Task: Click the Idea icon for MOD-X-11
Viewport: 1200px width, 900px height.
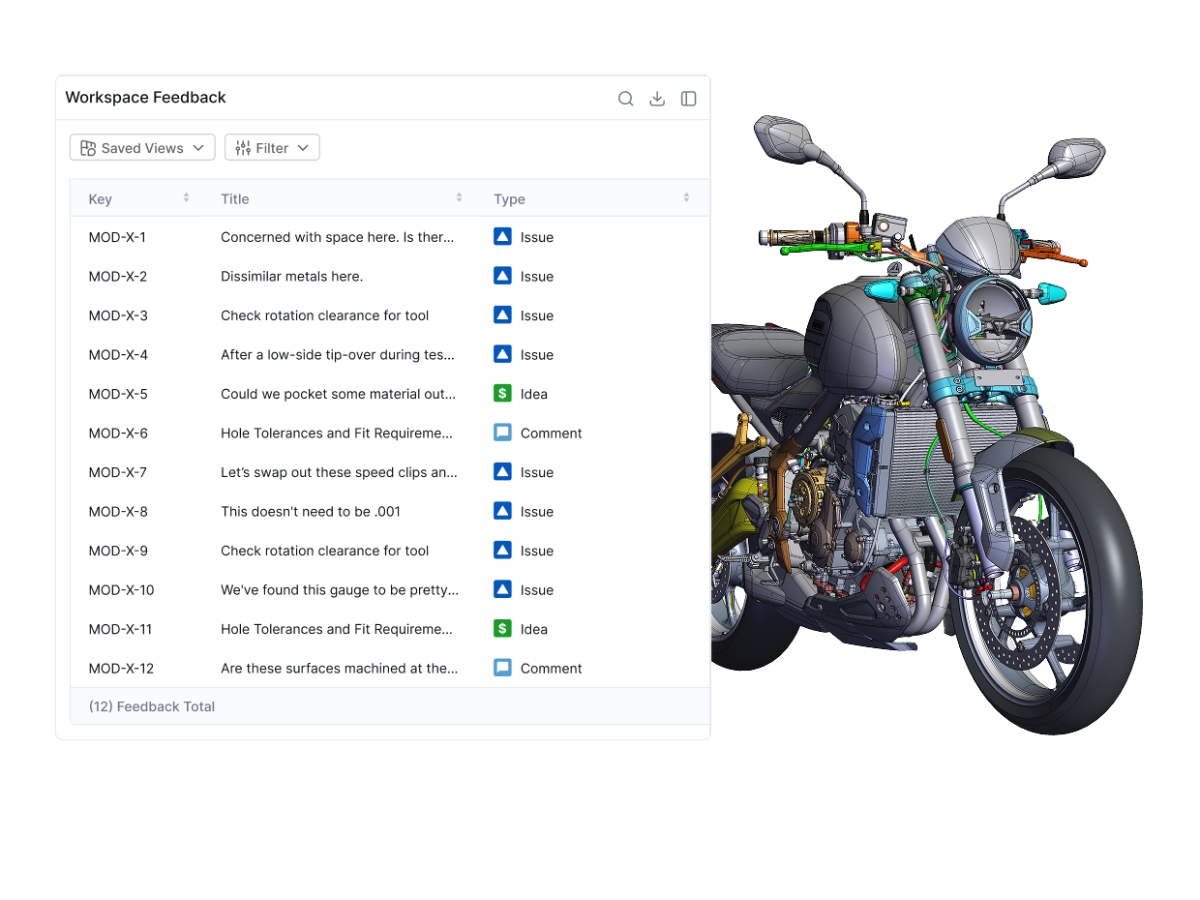Action: coord(503,629)
